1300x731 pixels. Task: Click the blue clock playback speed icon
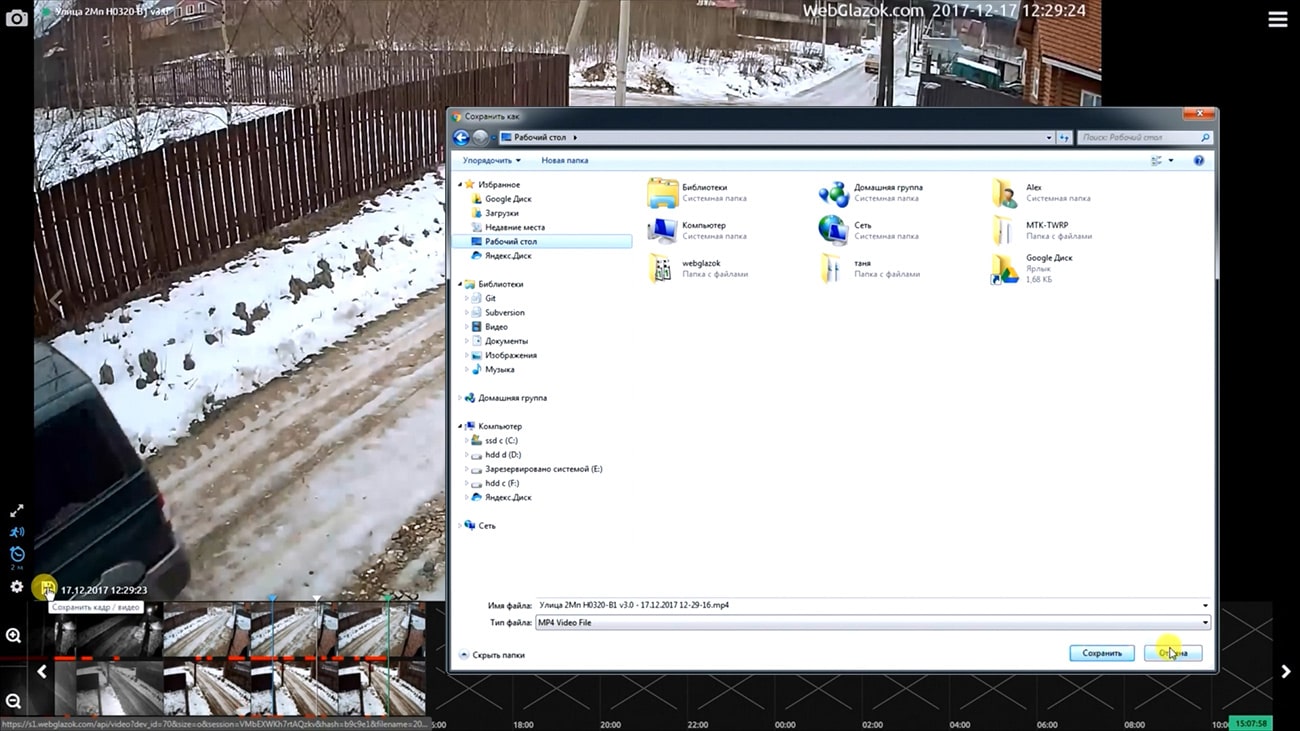point(16,554)
